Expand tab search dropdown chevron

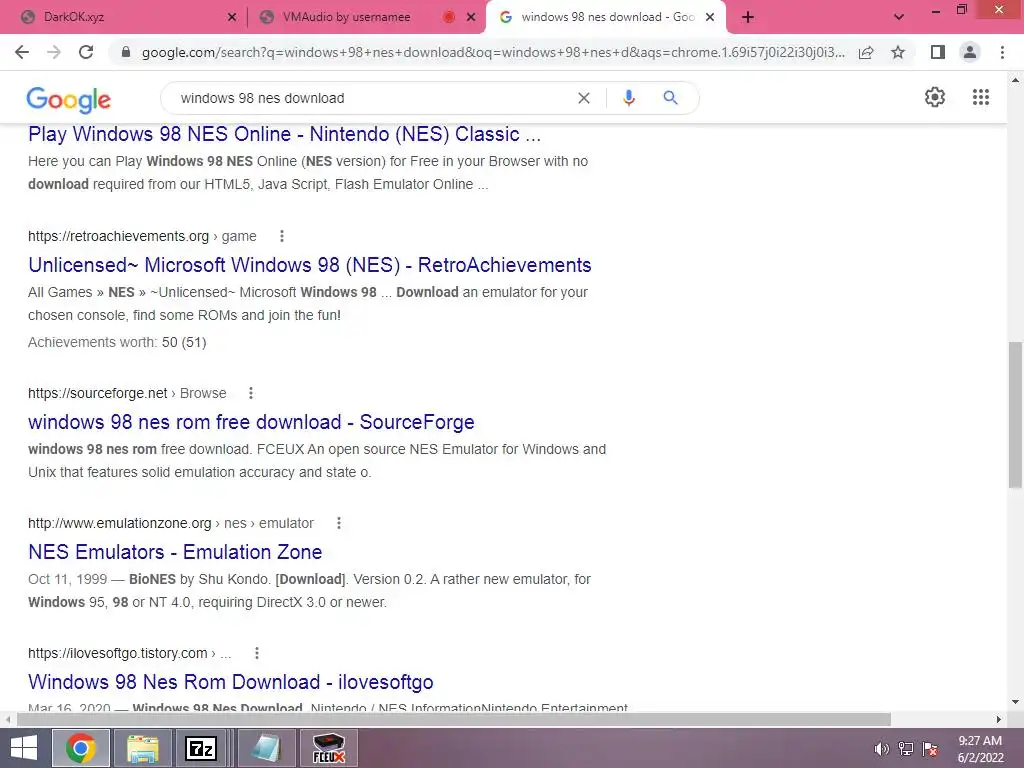(899, 18)
